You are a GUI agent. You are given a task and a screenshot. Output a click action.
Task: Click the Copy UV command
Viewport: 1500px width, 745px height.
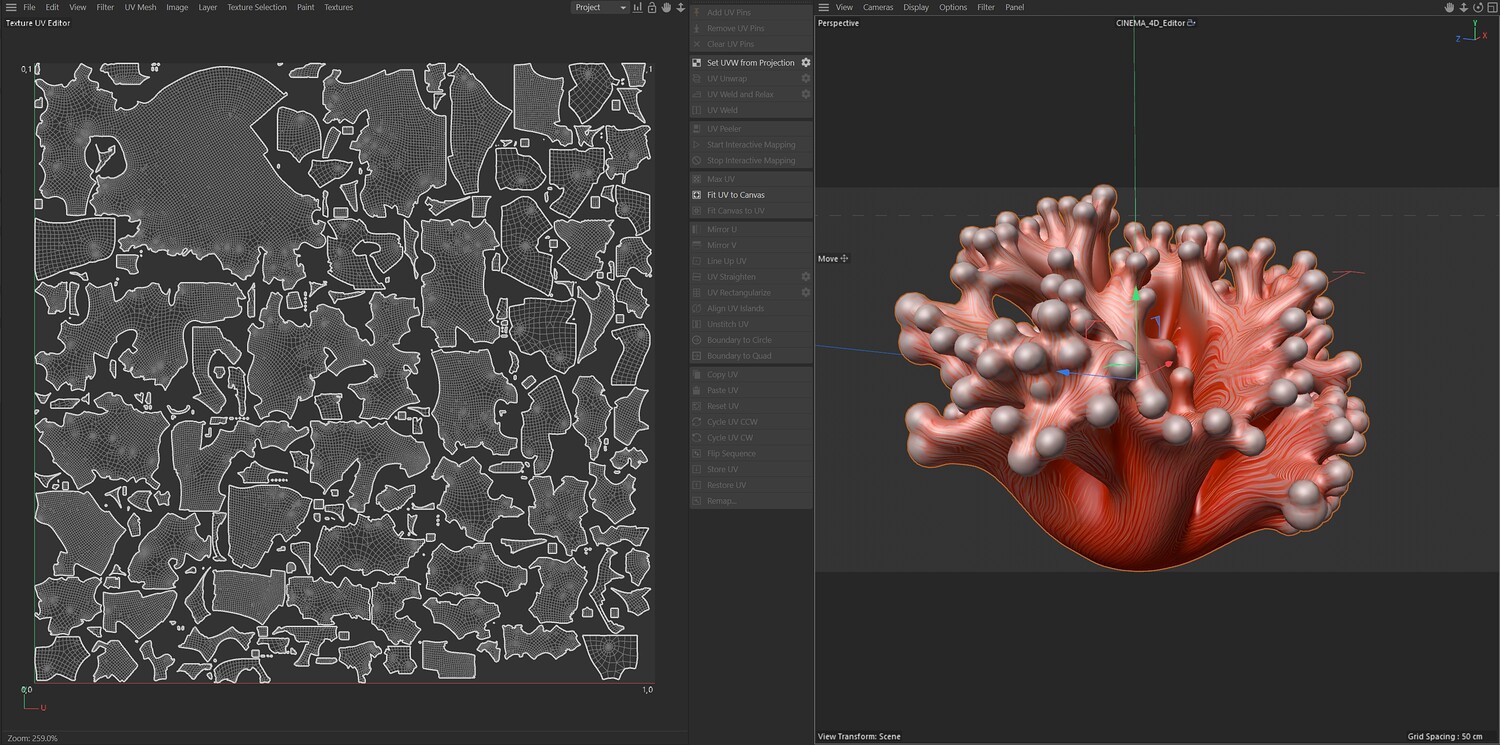(x=751, y=375)
